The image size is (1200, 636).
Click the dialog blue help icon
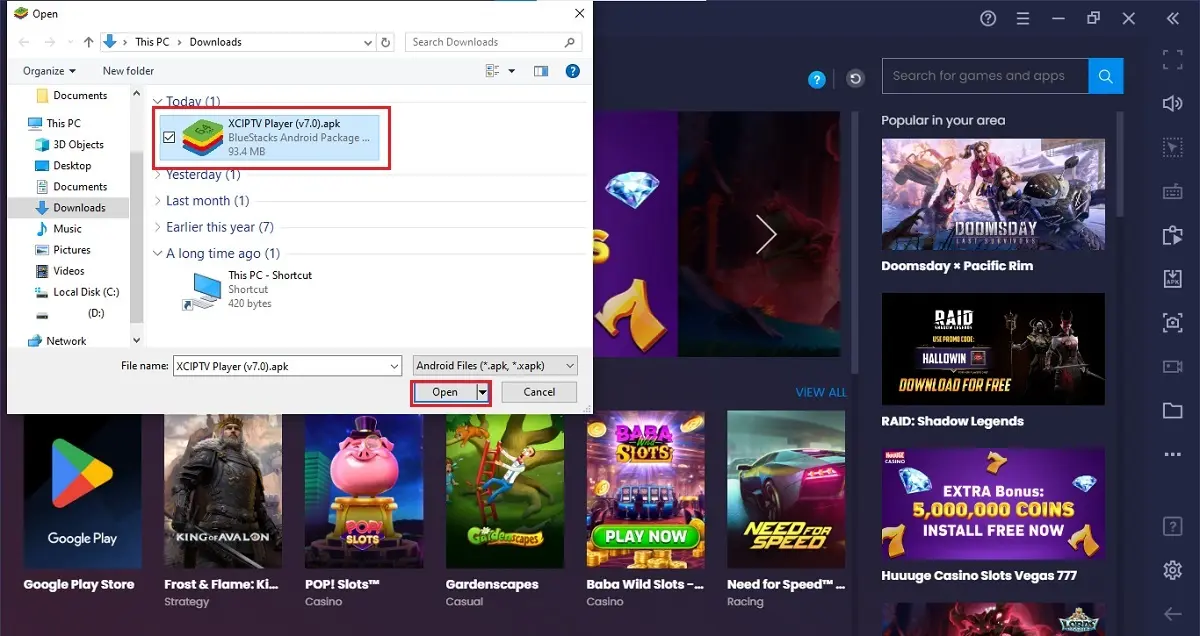(573, 71)
